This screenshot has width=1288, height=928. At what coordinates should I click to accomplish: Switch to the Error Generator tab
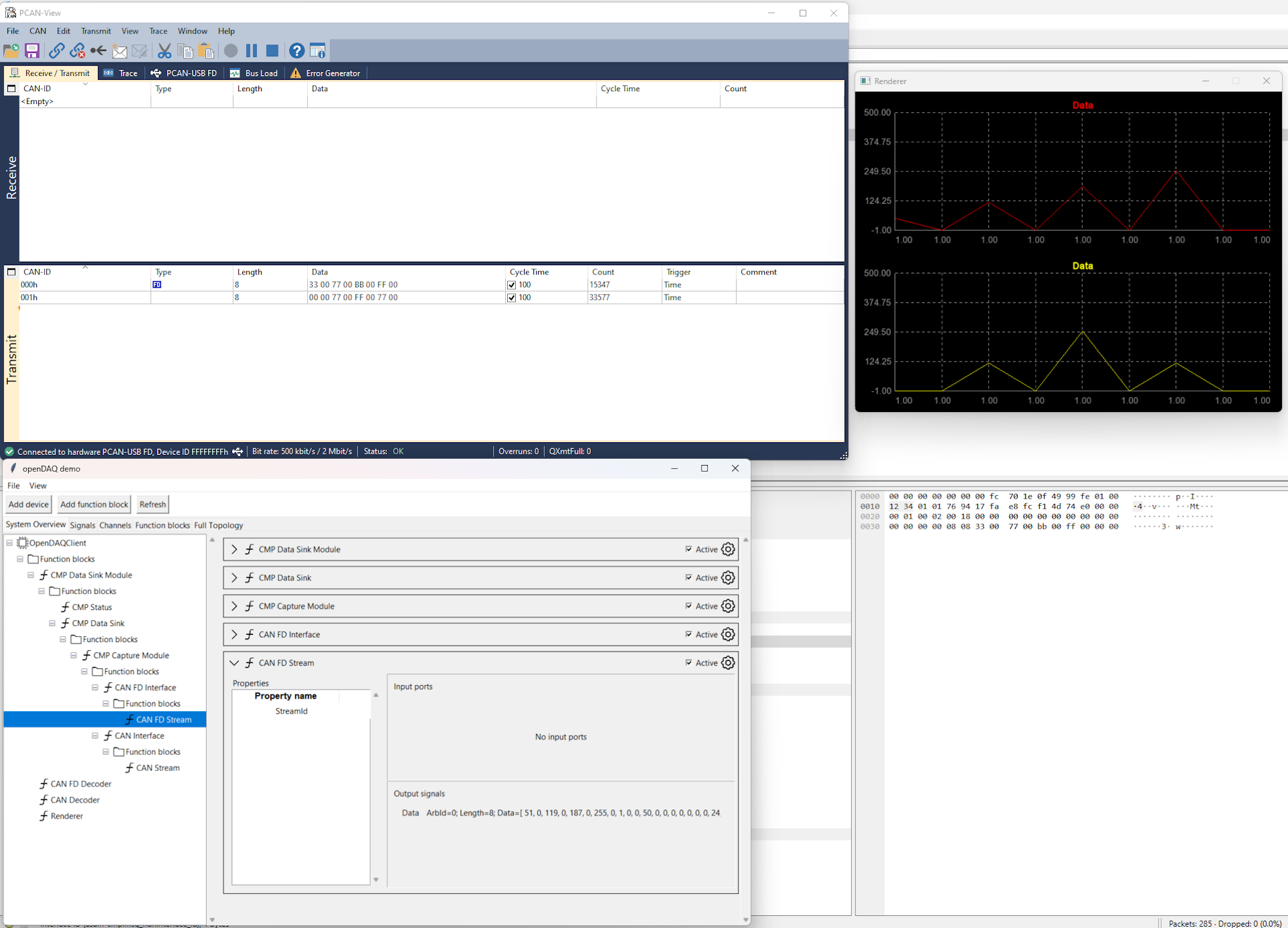[x=325, y=73]
